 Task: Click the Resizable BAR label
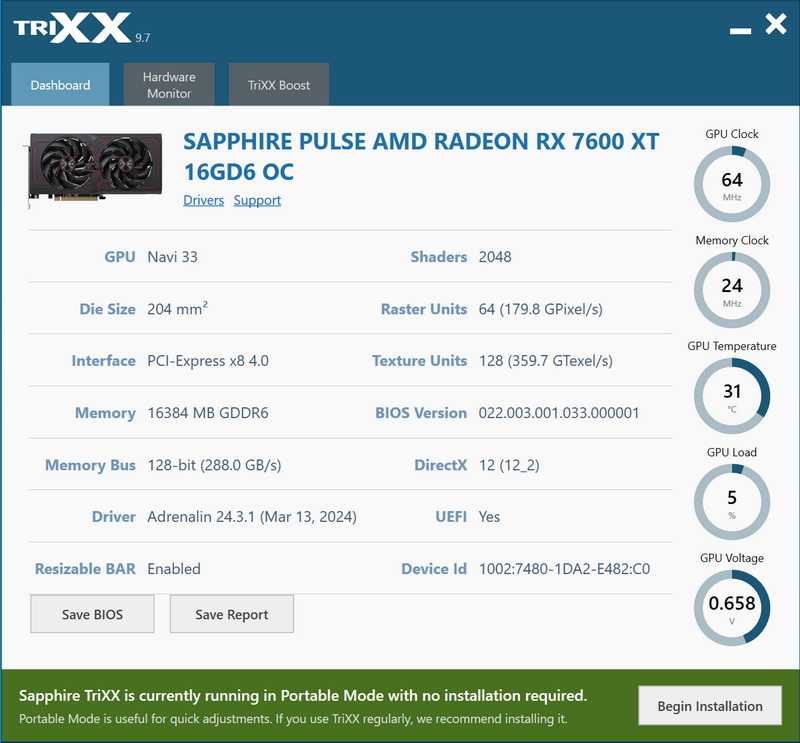click(x=85, y=569)
